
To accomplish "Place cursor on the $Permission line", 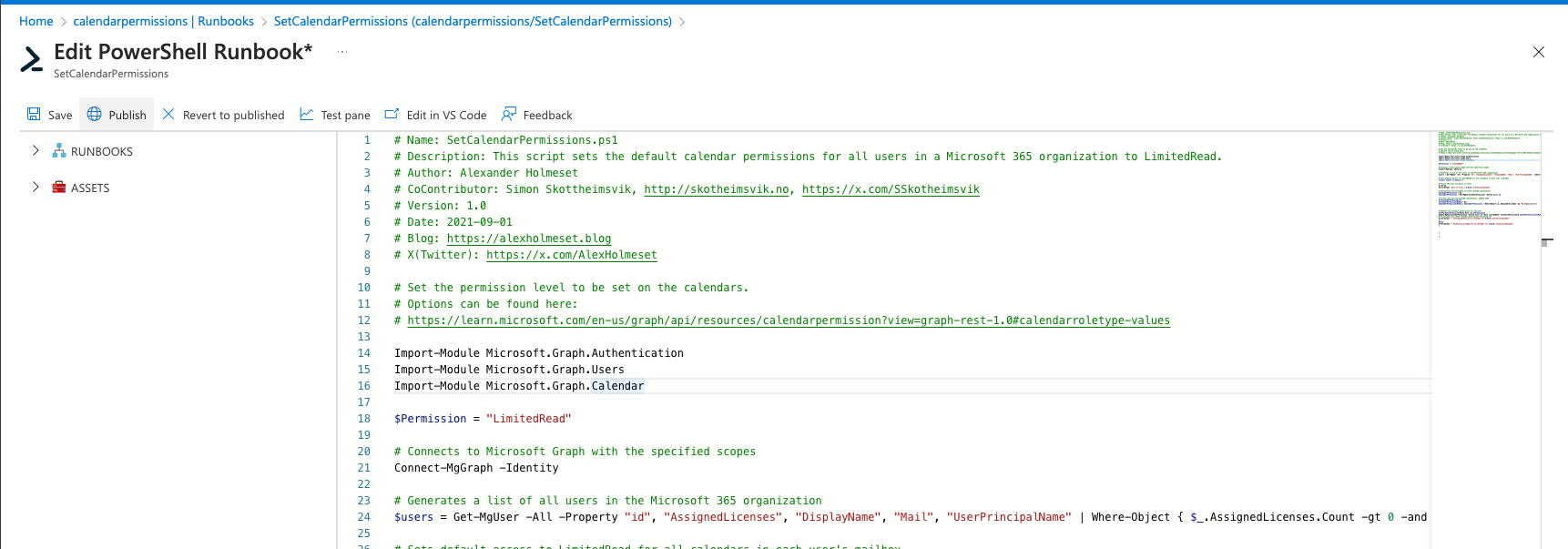I will pos(483,419).
